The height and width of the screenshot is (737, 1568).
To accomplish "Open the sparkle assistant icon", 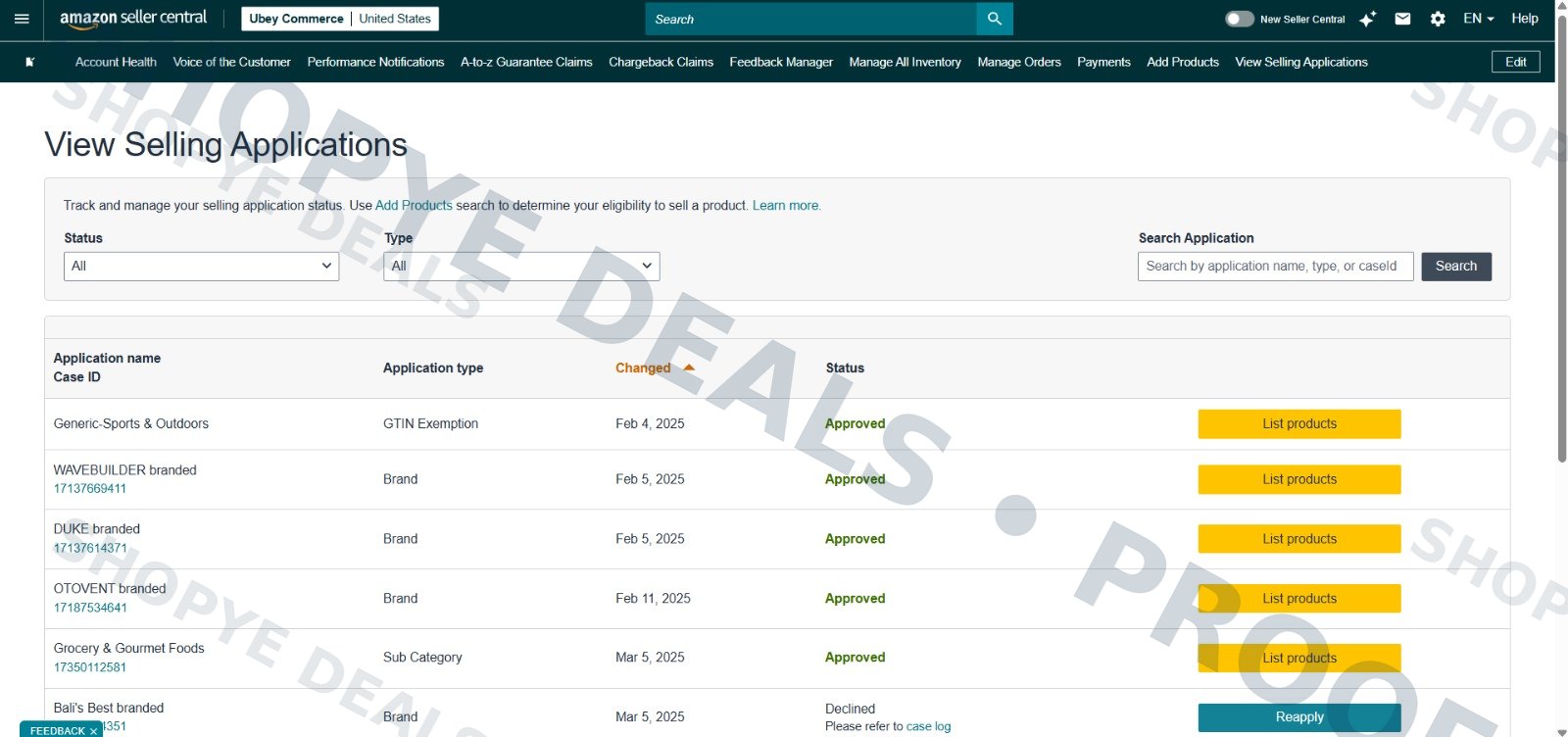I will 1368,19.
